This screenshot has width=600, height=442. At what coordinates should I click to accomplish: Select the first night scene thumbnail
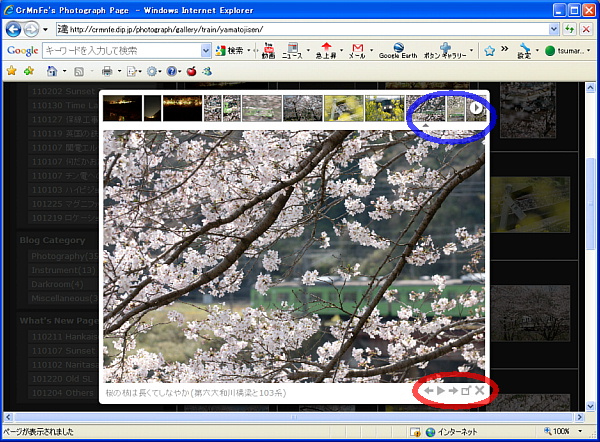click(x=122, y=107)
